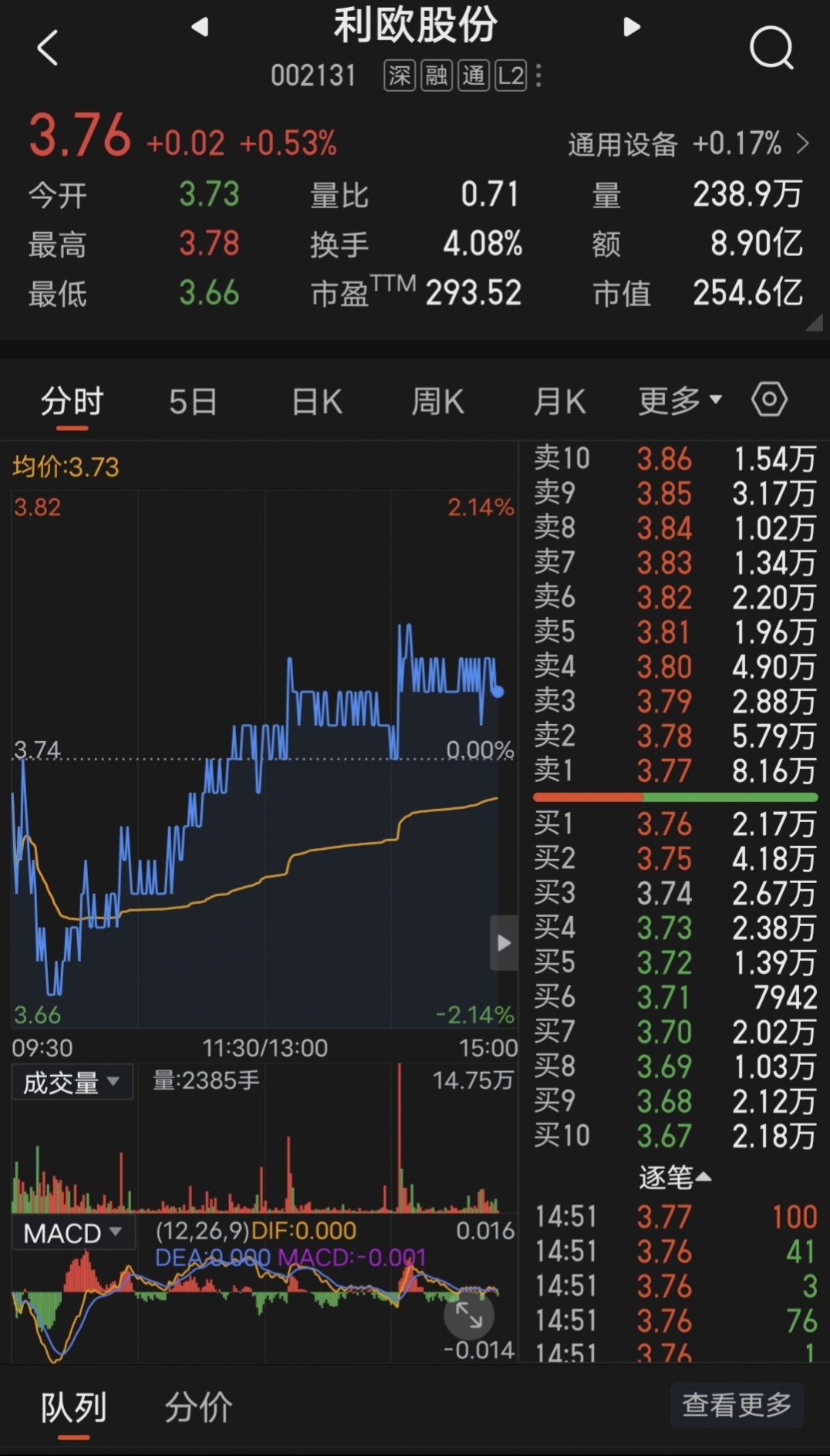Tap the 市盈TTM 293.52 value
Image resolution: width=830 pixels, height=1456 pixels.
pos(474,293)
